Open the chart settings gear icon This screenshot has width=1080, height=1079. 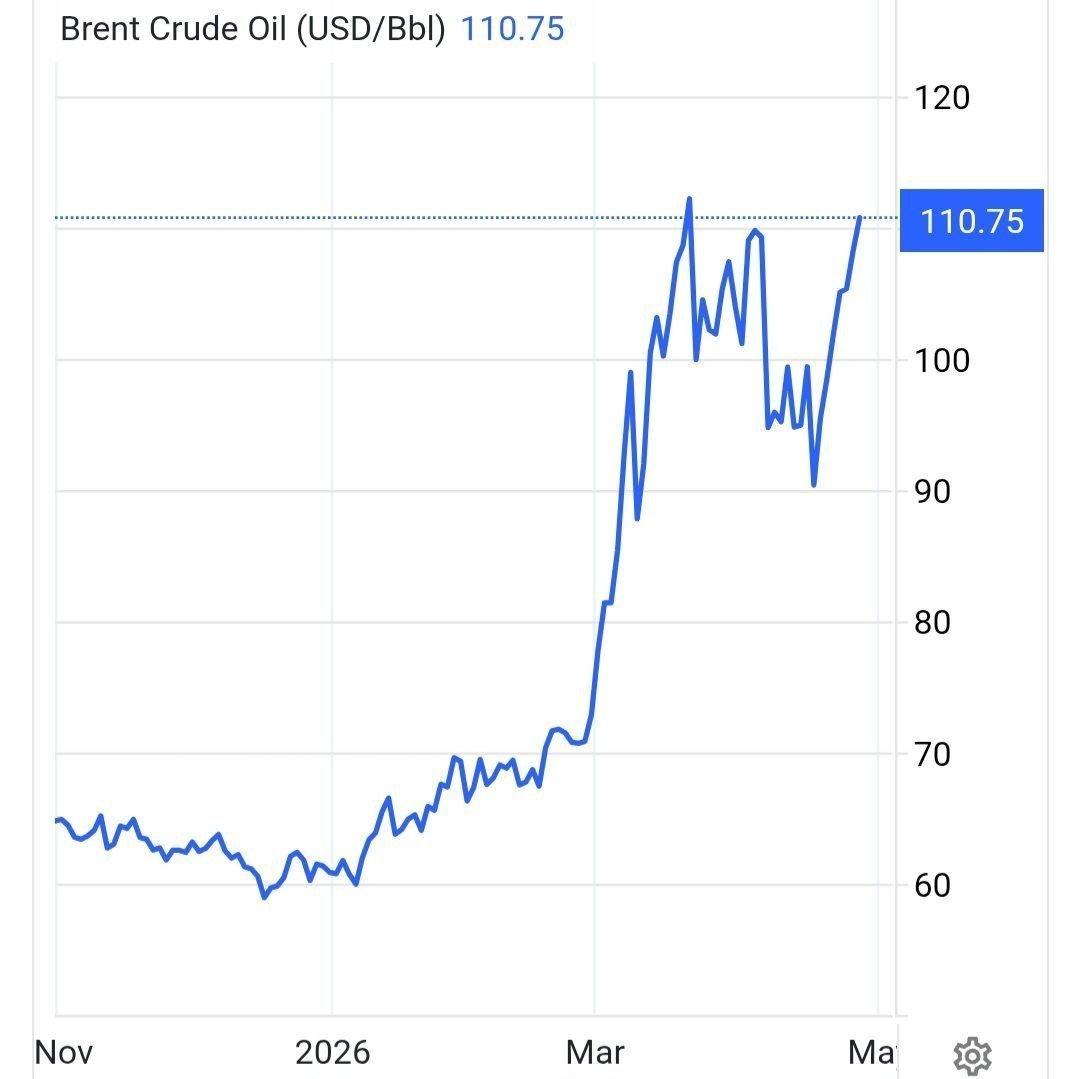(972, 1055)
